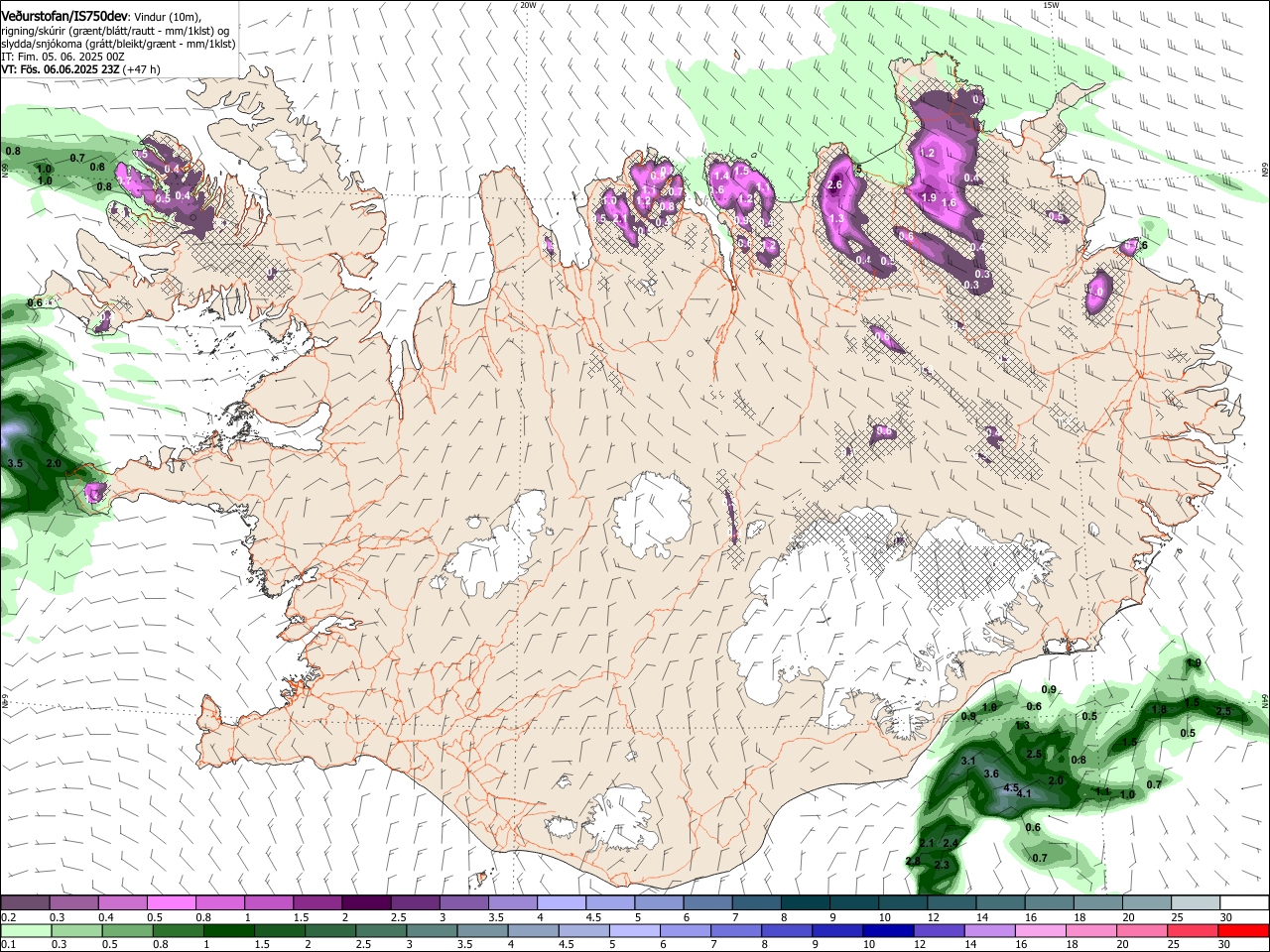The image size is (1270, 952).
Task: Click the bright pink 0.5 swatch in top row
Action: point(171,902)
